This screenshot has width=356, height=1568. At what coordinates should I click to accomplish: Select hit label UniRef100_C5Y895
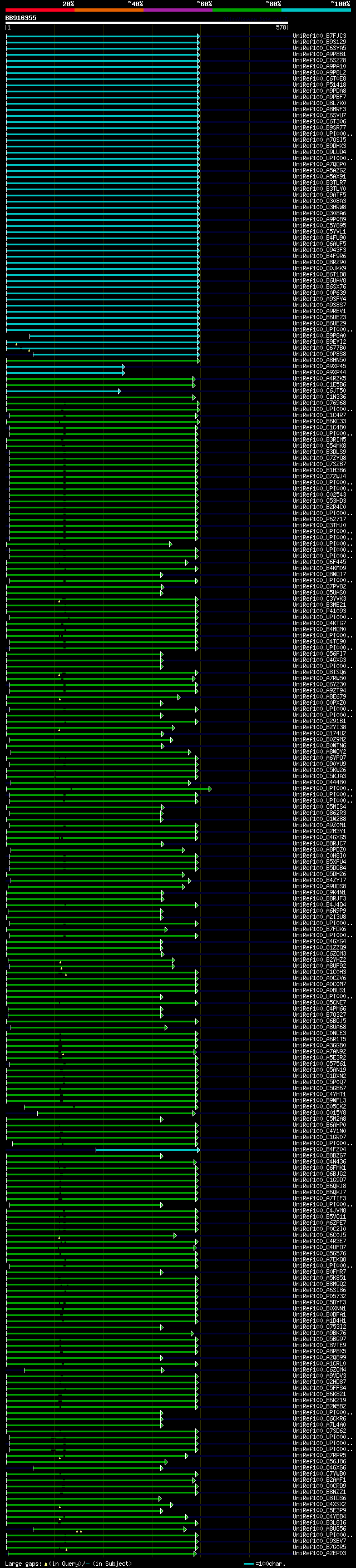[x=319, y=225]
